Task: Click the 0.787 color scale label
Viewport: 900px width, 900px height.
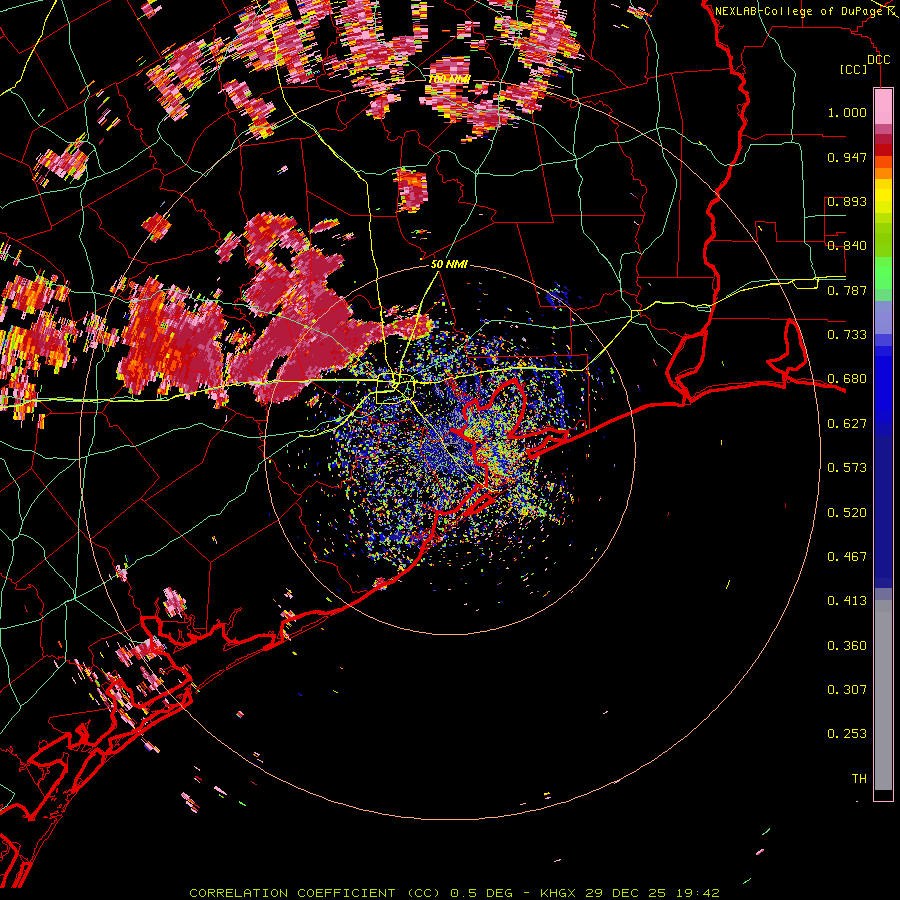Action: click(x=847, y=290)
